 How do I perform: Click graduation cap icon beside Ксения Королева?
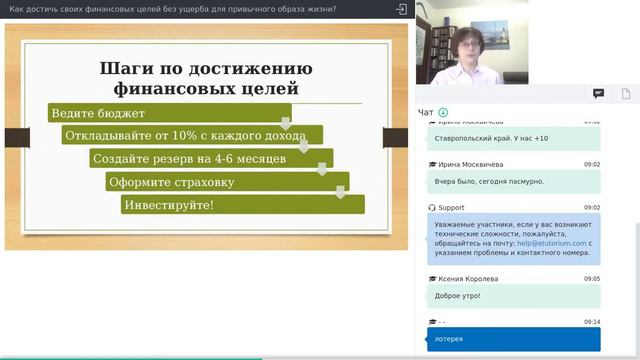click(432, 279)
